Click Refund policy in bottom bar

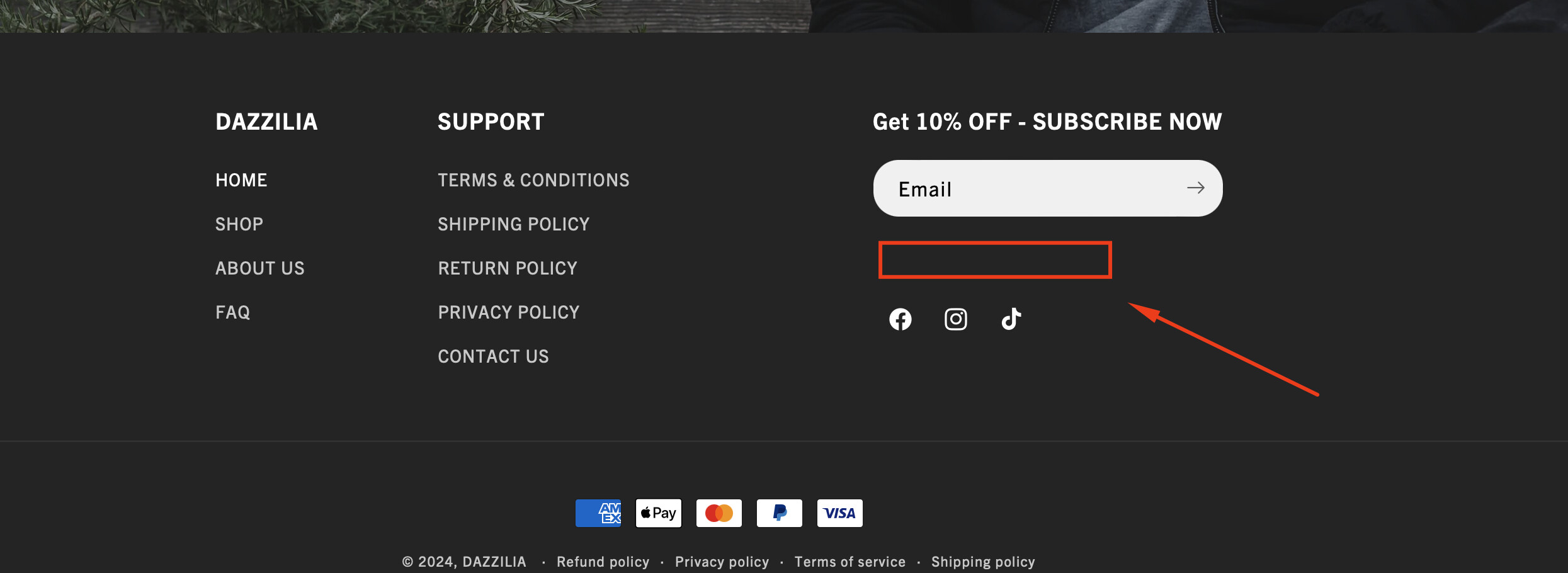click(x=603, y=562)
